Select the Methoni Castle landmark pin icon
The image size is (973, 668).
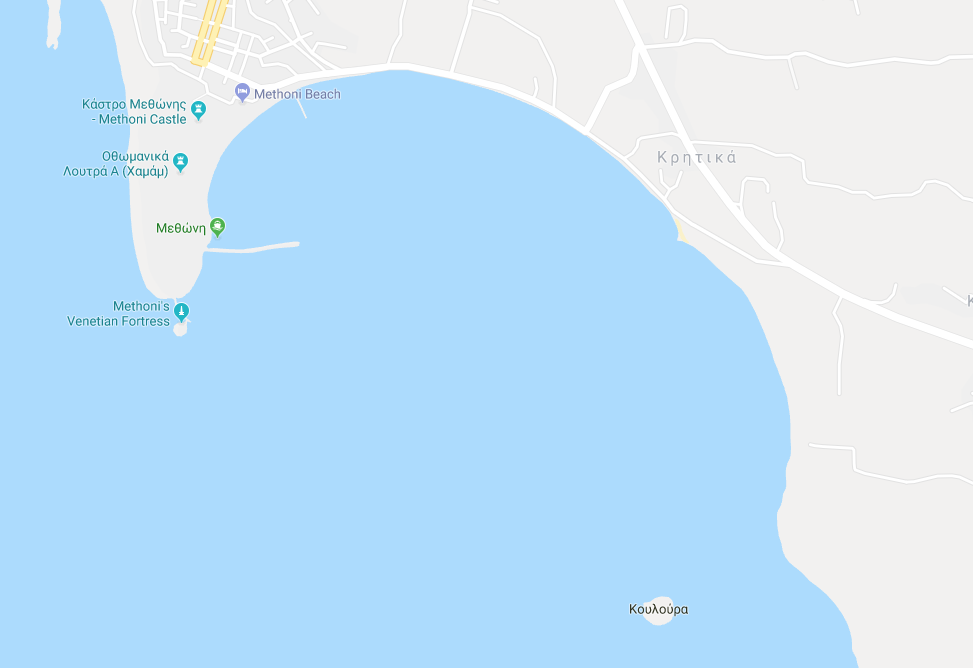(199, 111)
